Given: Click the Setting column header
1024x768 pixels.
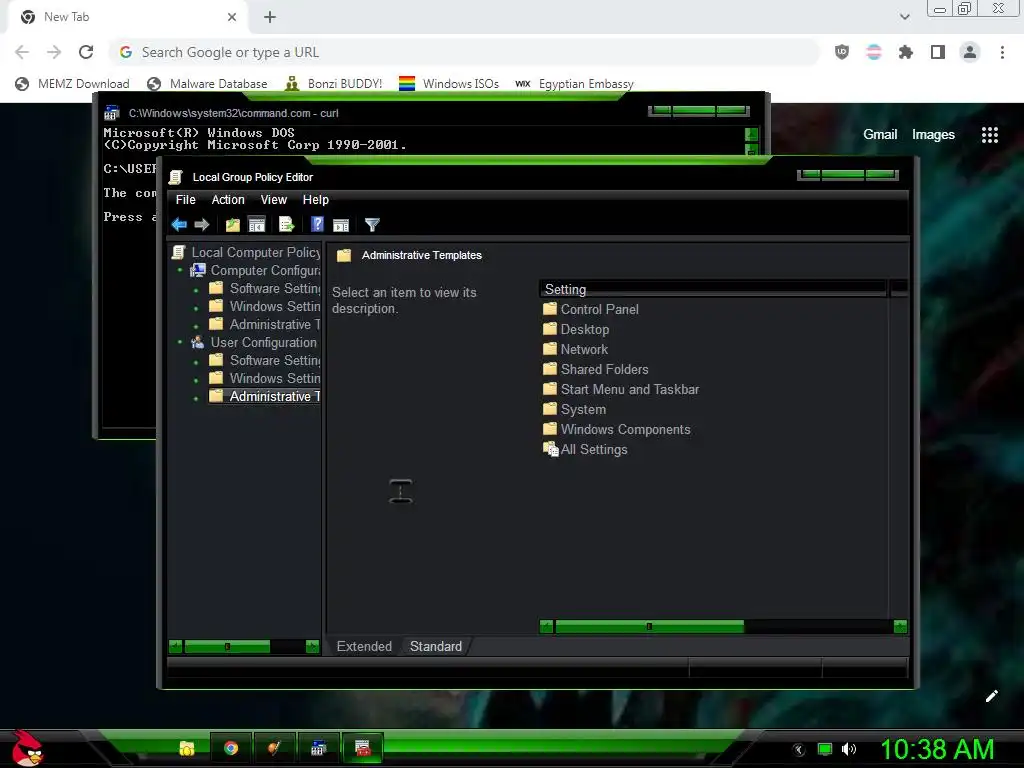Looking at the screenshot, I should pyautogui.click(x=712, y=289).
